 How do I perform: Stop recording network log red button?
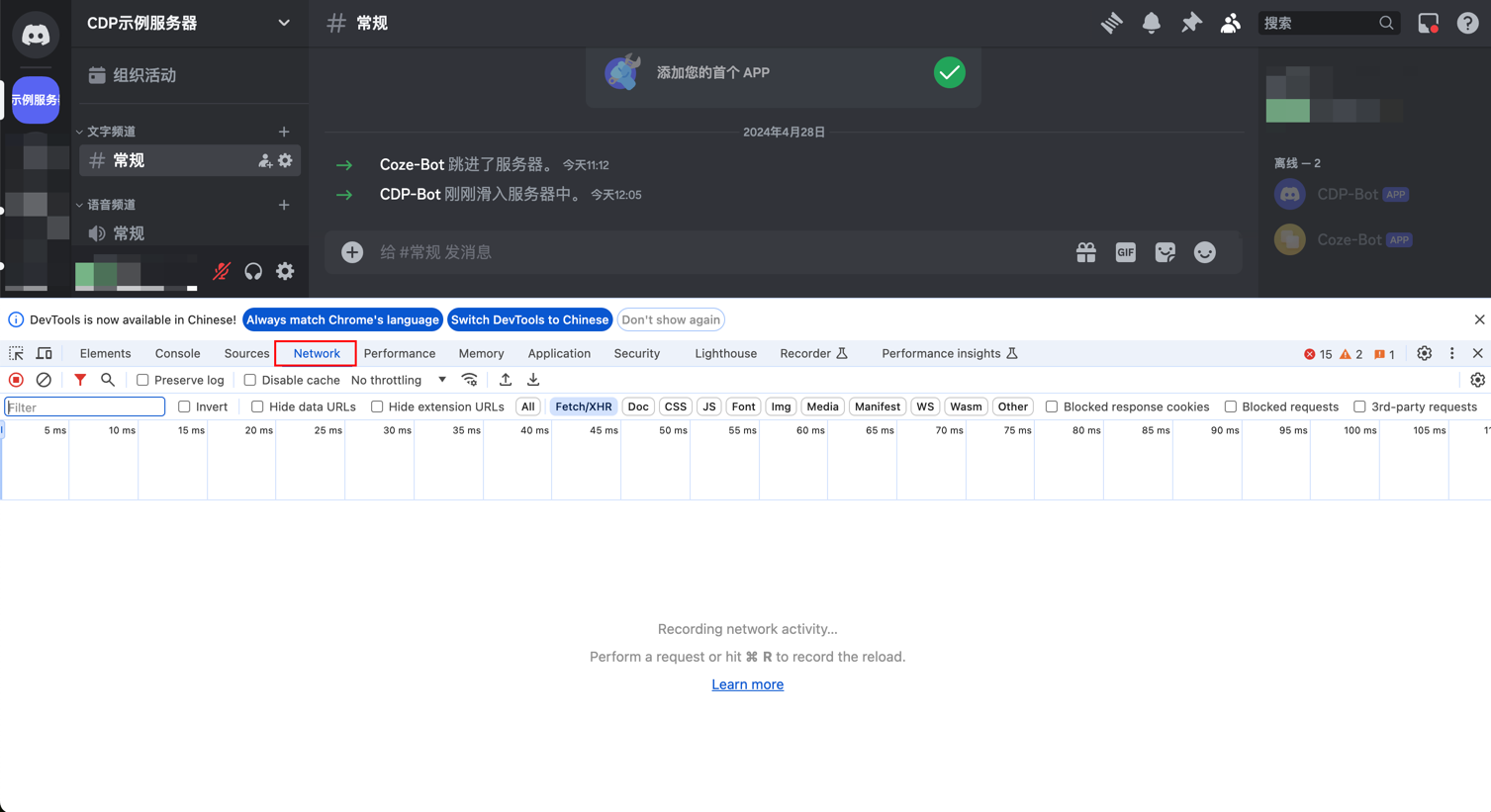point(16,380)
